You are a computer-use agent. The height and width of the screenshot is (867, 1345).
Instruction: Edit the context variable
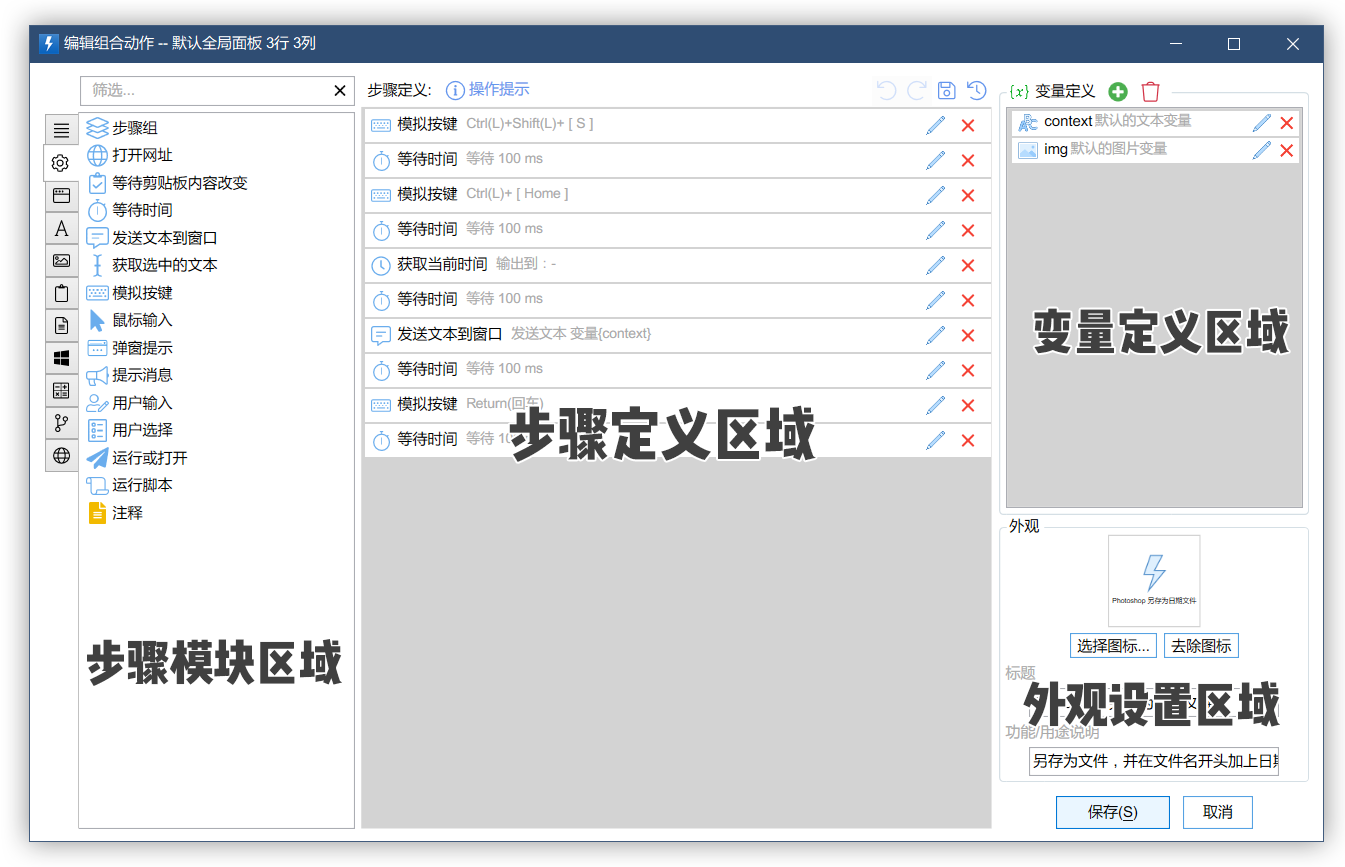click(x=1262, y=122)
